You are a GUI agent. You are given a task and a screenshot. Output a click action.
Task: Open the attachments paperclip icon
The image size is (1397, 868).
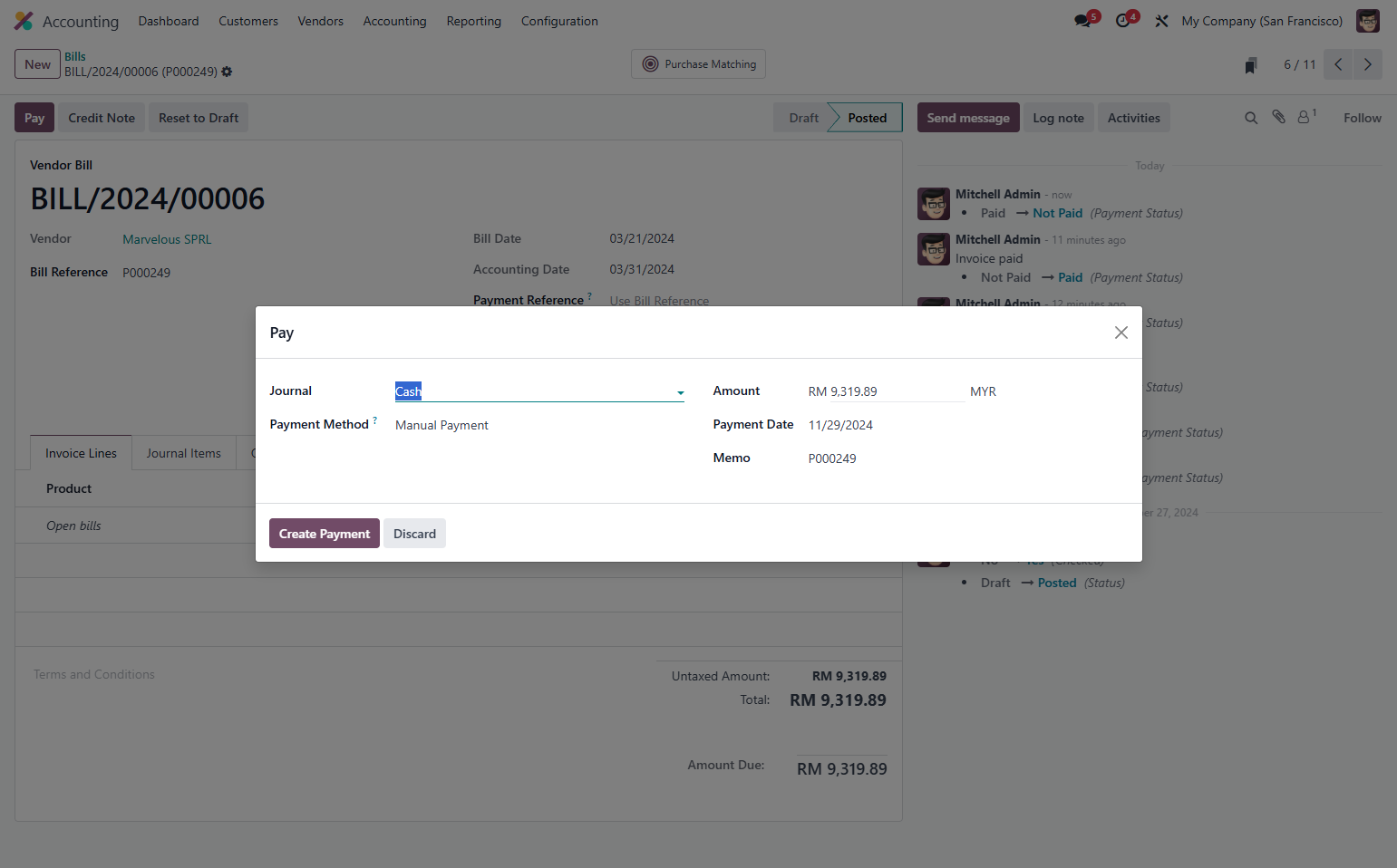(x=1278, y=117)
